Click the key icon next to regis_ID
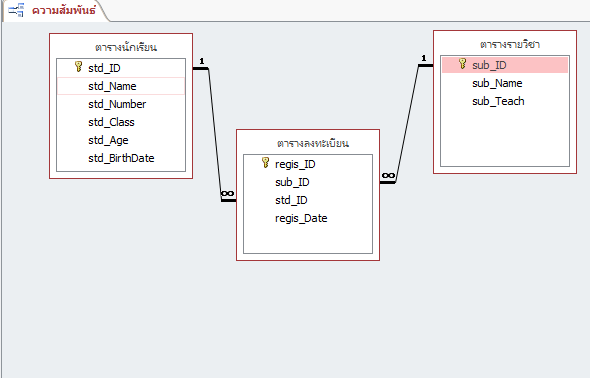Image resolution: width=590 pixels, height=378 pixels. click(265, 163)
